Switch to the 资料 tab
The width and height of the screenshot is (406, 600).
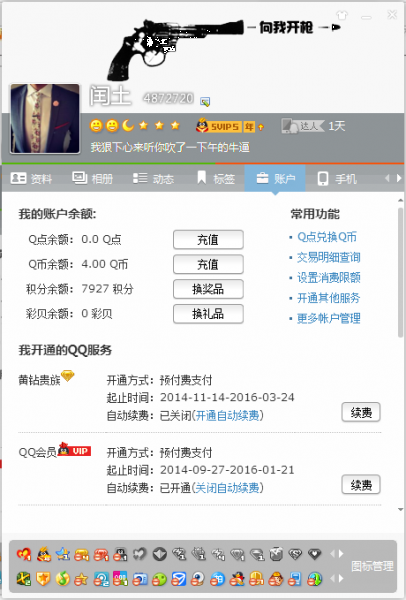(31, 178)
